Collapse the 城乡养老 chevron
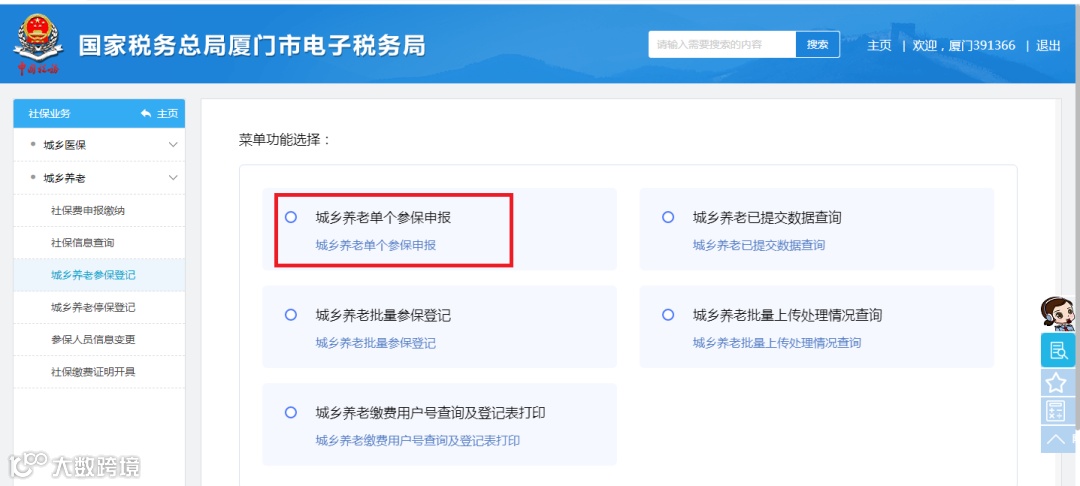1080x486 pixels. (173, 178)
